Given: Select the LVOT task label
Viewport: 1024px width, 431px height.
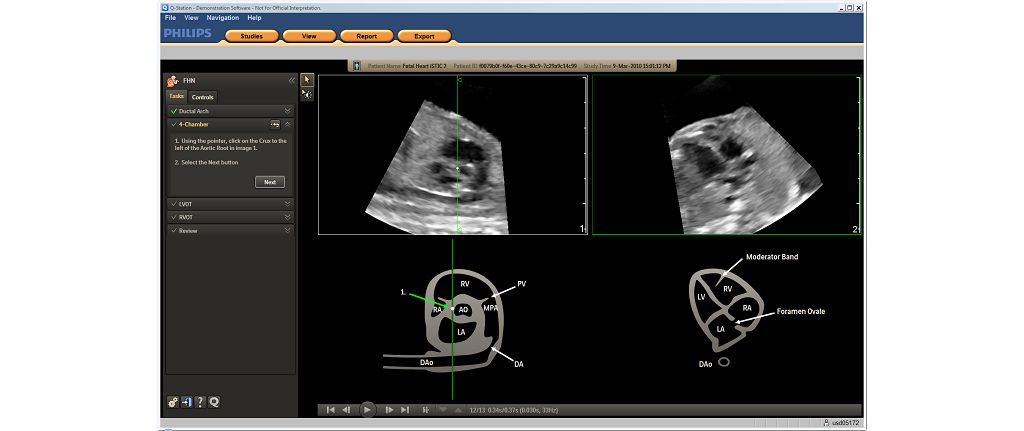Looking at the screenshot, I should point(185,204).
